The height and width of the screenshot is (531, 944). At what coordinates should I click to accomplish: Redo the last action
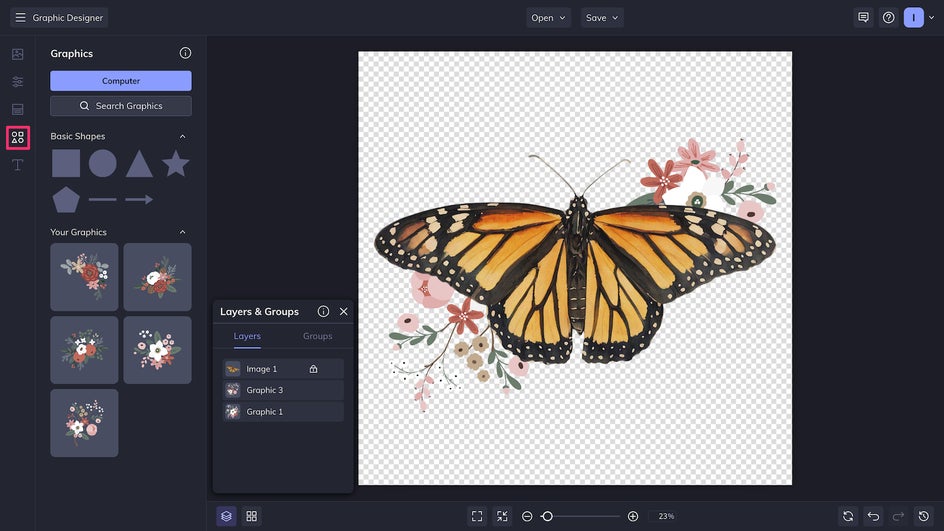click(x=898, y=516)
